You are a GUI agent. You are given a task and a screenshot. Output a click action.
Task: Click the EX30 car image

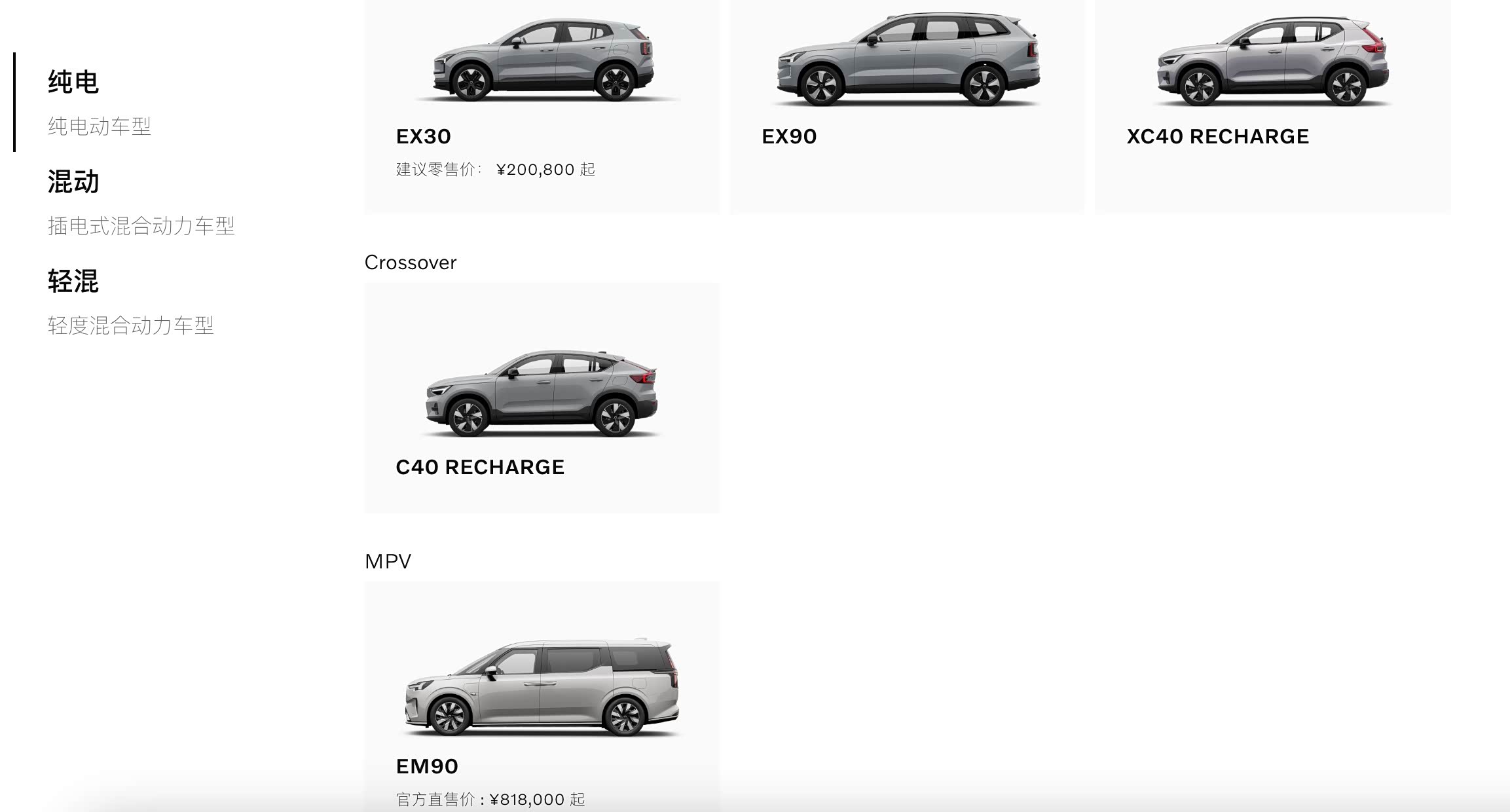543,60
